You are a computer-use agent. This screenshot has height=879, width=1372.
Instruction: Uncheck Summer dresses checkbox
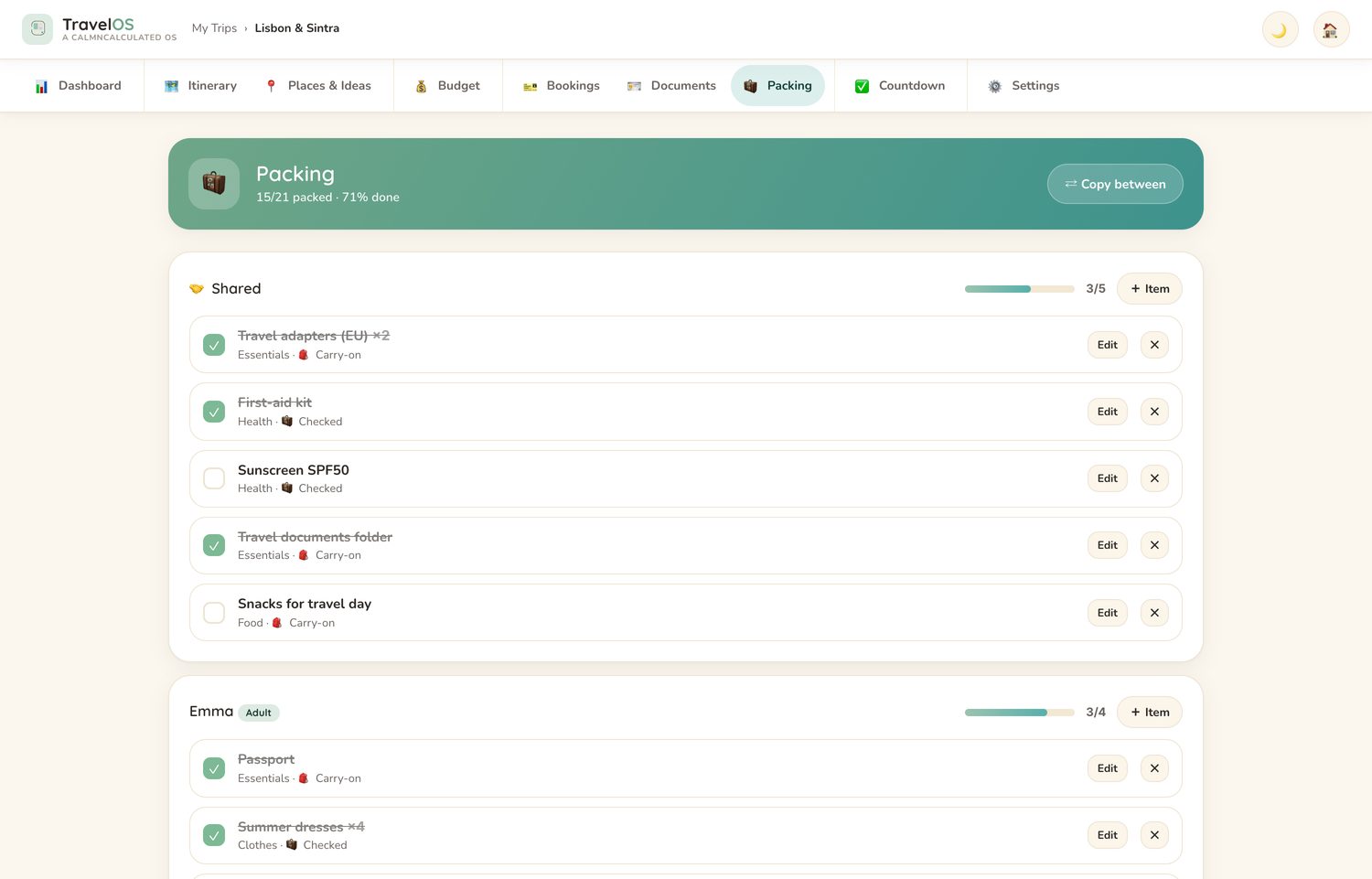pos(214,835)
